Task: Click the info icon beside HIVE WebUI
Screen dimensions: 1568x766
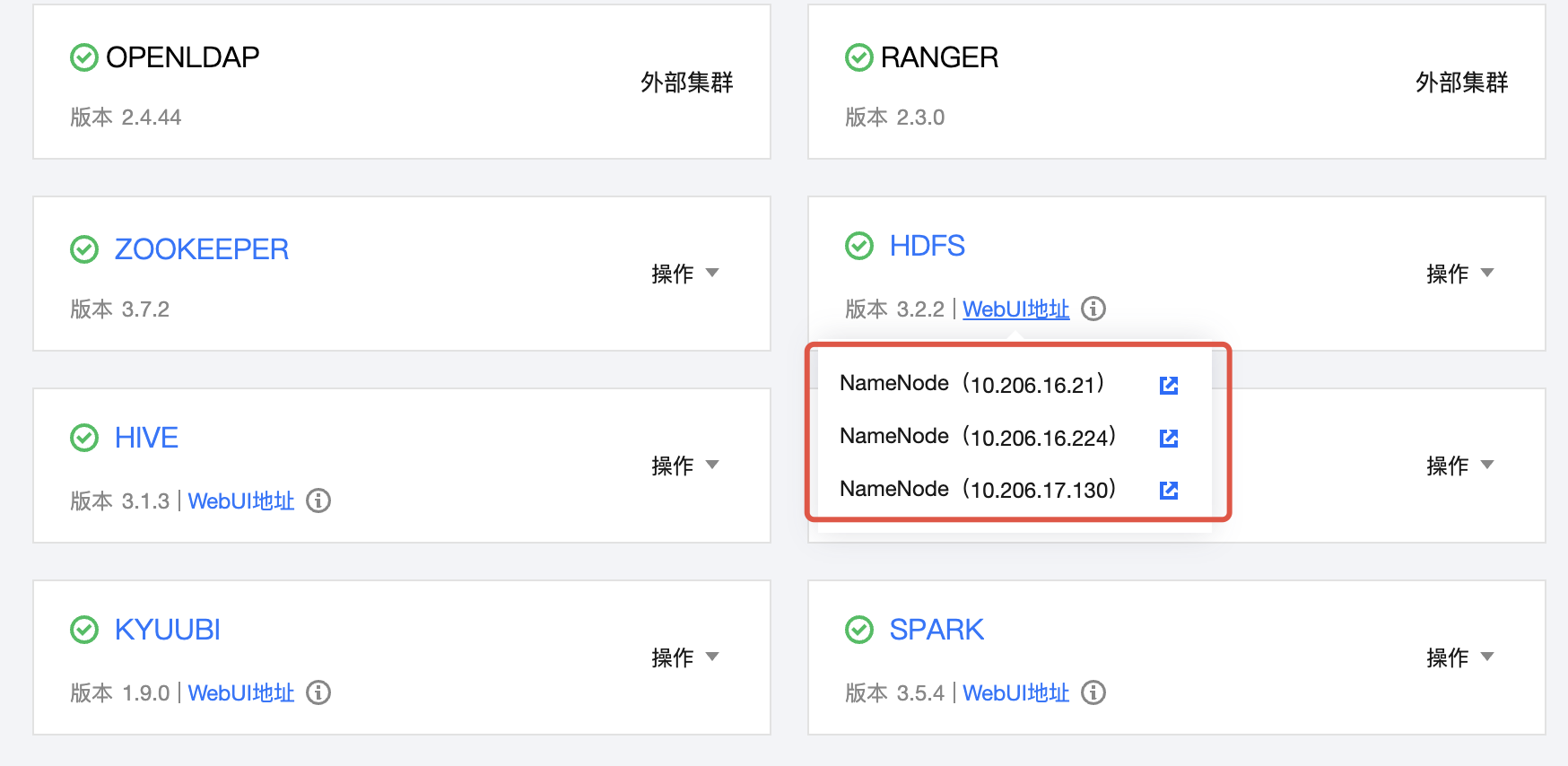Action: click(x=318, y=501)
